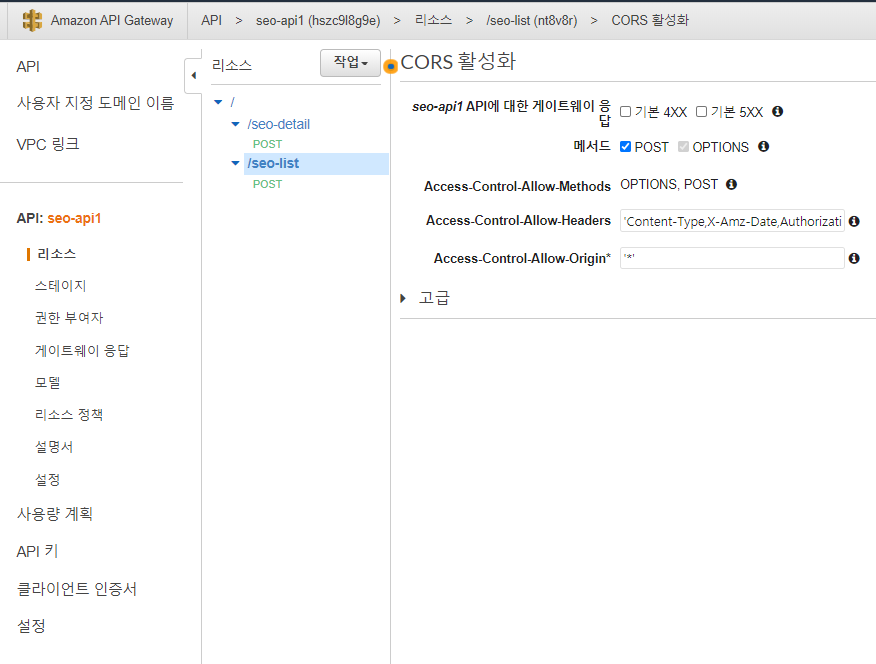Click the Access-Control-Allow-Headers input field

tap(732, 221)
